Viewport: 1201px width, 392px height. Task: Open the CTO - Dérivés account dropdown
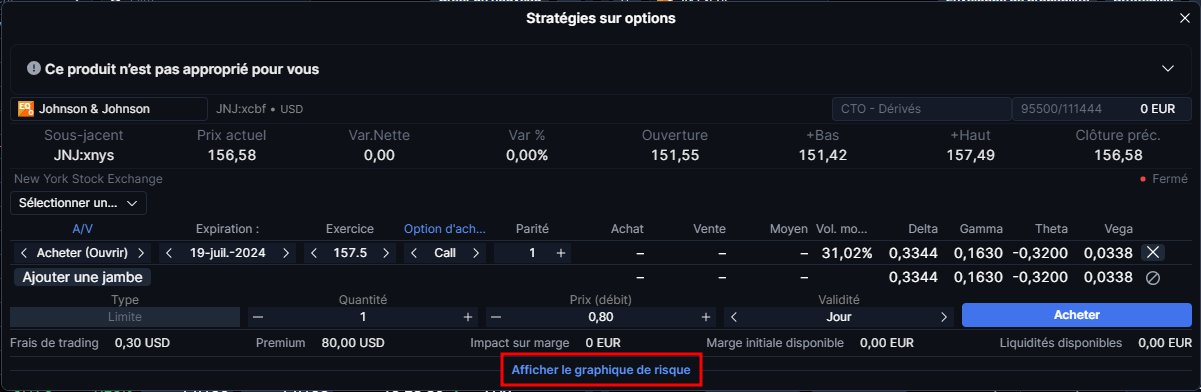point(921,108)
